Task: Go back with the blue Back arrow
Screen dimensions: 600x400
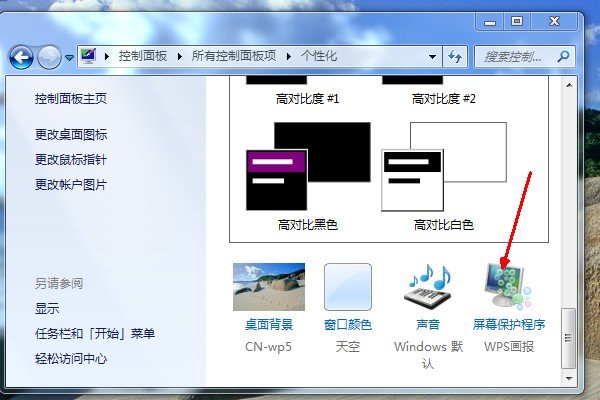Action: (x=21, y=57)
